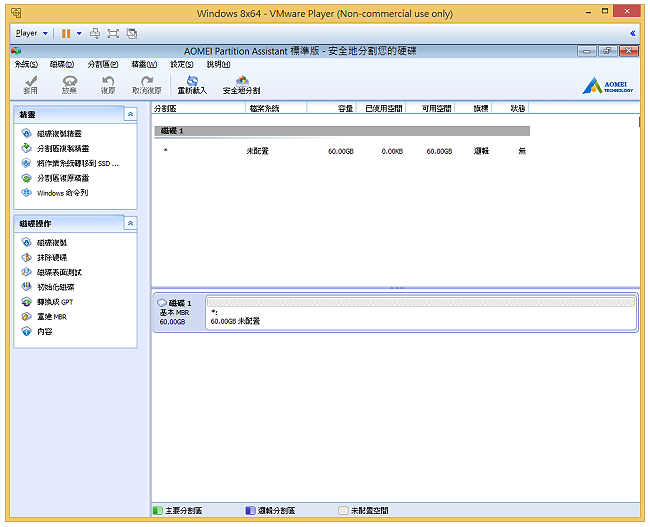Click the 無 status cell
Image resolution: width=650 pixels, height=527 pixels.
coord(522,151)
